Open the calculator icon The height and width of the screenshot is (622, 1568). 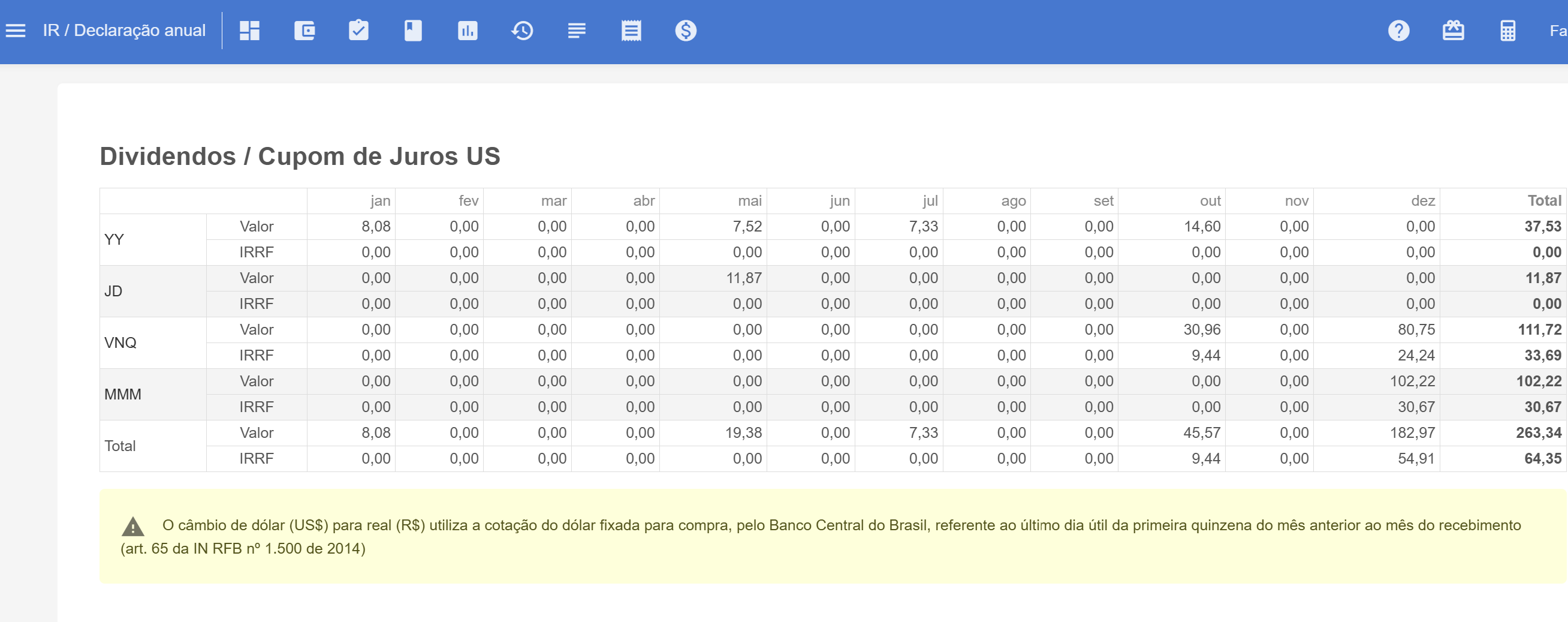[1507, 31]
